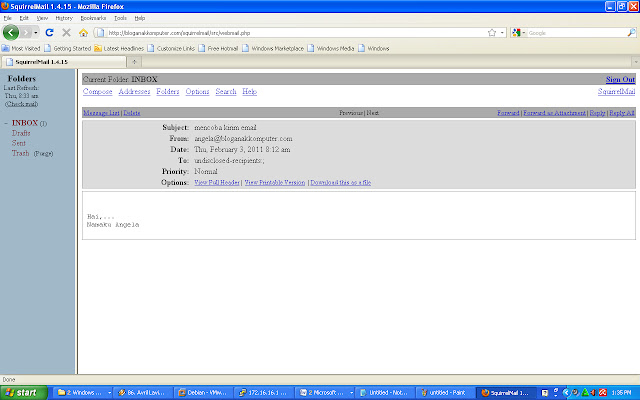Delete this message via Delete link
Image resolution: width=640 pixels, height=400 pixels.
coord(131,113)
